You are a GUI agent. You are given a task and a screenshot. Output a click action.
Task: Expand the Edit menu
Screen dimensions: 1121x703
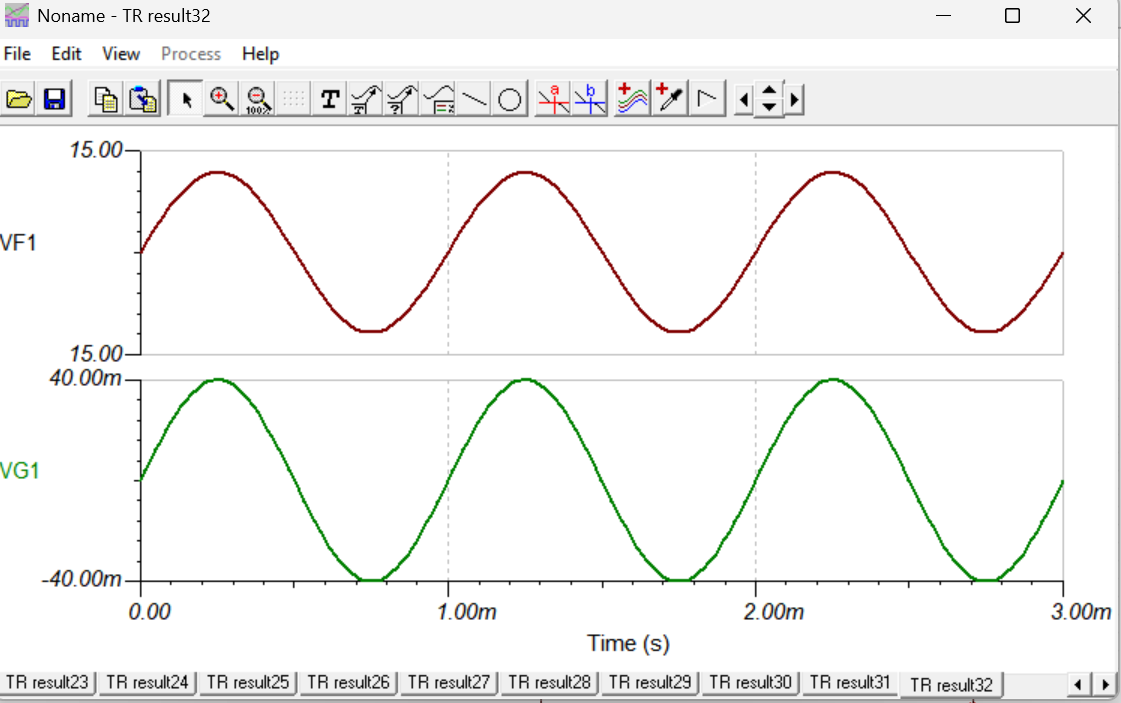[67, 54]
